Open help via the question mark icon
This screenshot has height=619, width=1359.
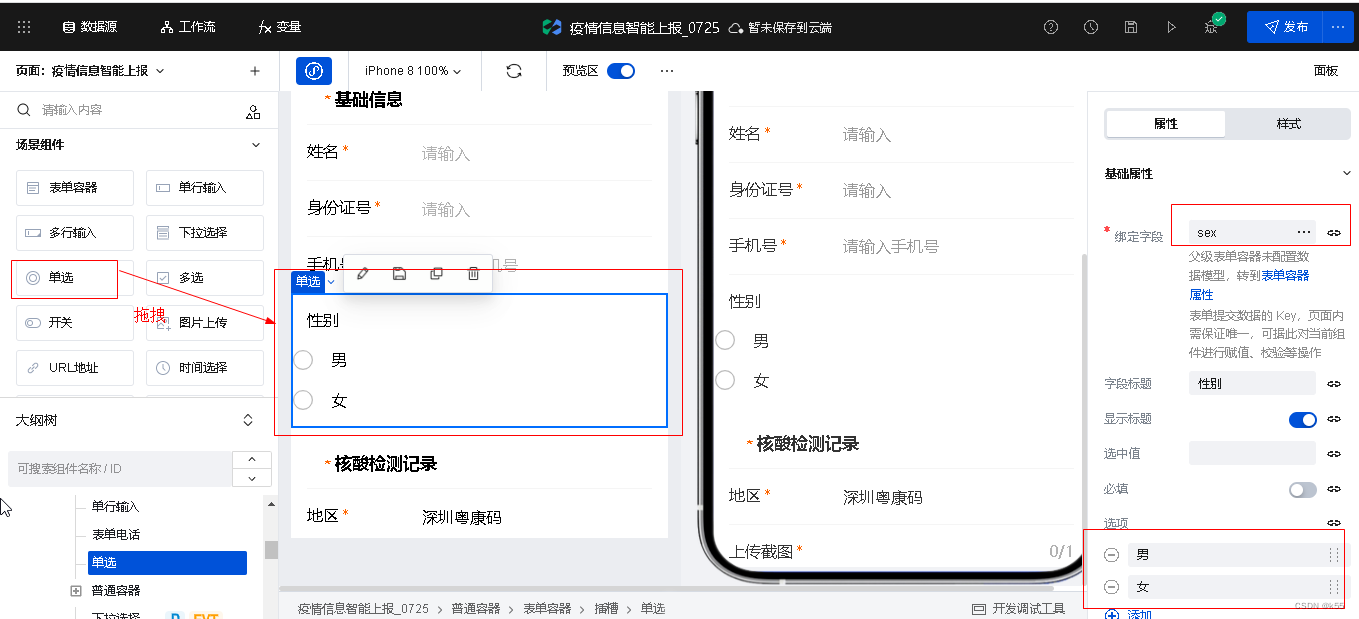(x=1050, y=27)
